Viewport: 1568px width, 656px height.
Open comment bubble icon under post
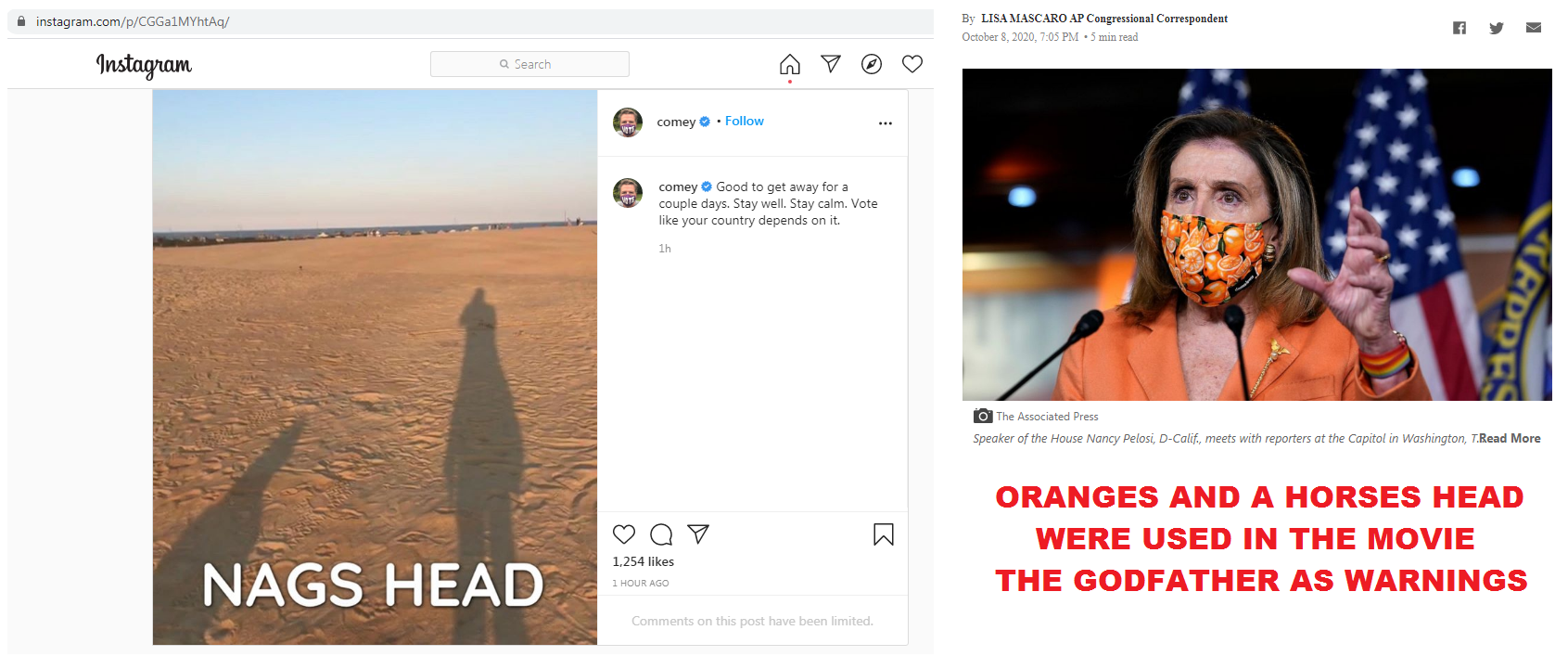(x=661, y=534)
